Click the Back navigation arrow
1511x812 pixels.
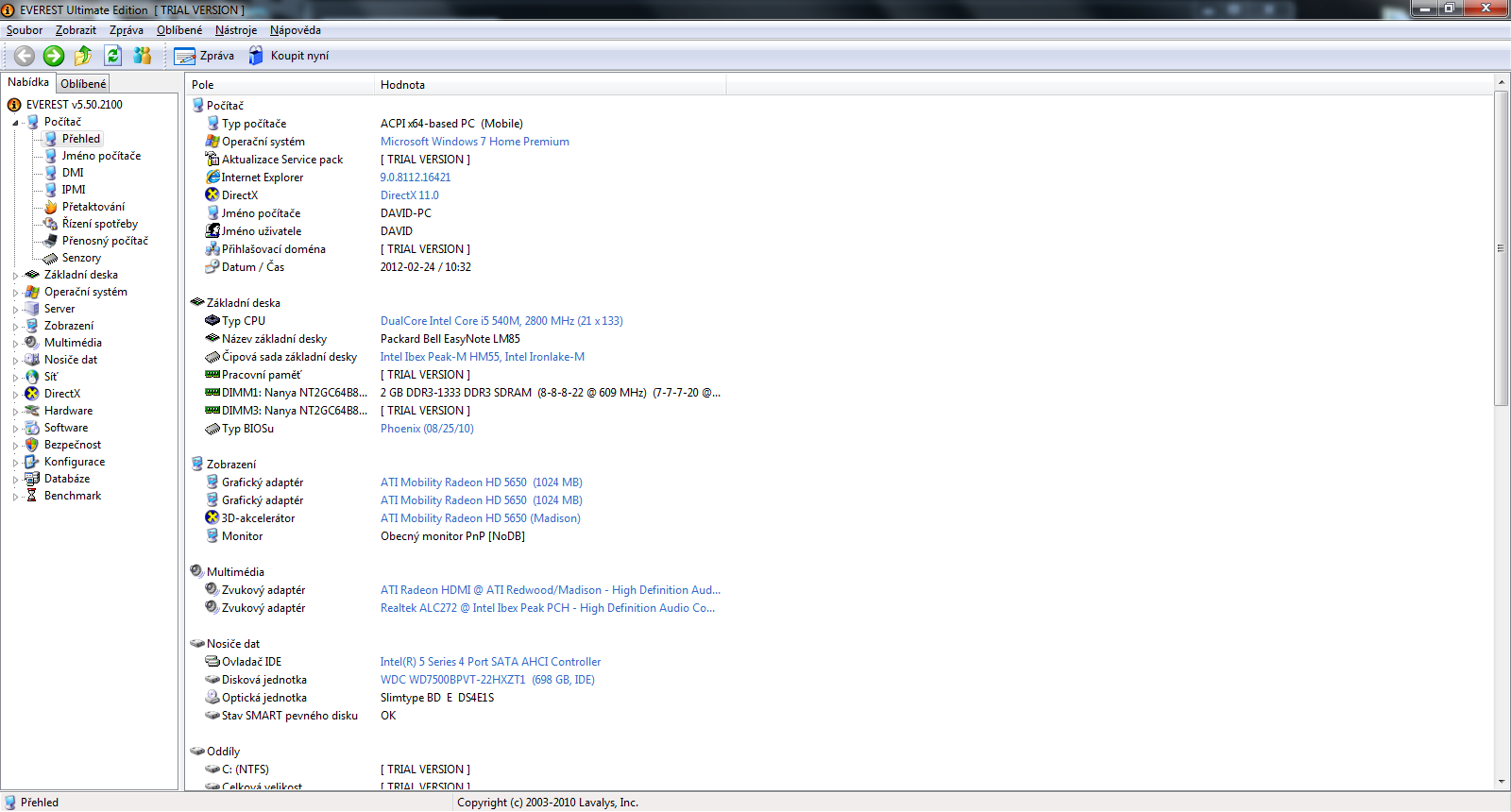pos(25,56)
